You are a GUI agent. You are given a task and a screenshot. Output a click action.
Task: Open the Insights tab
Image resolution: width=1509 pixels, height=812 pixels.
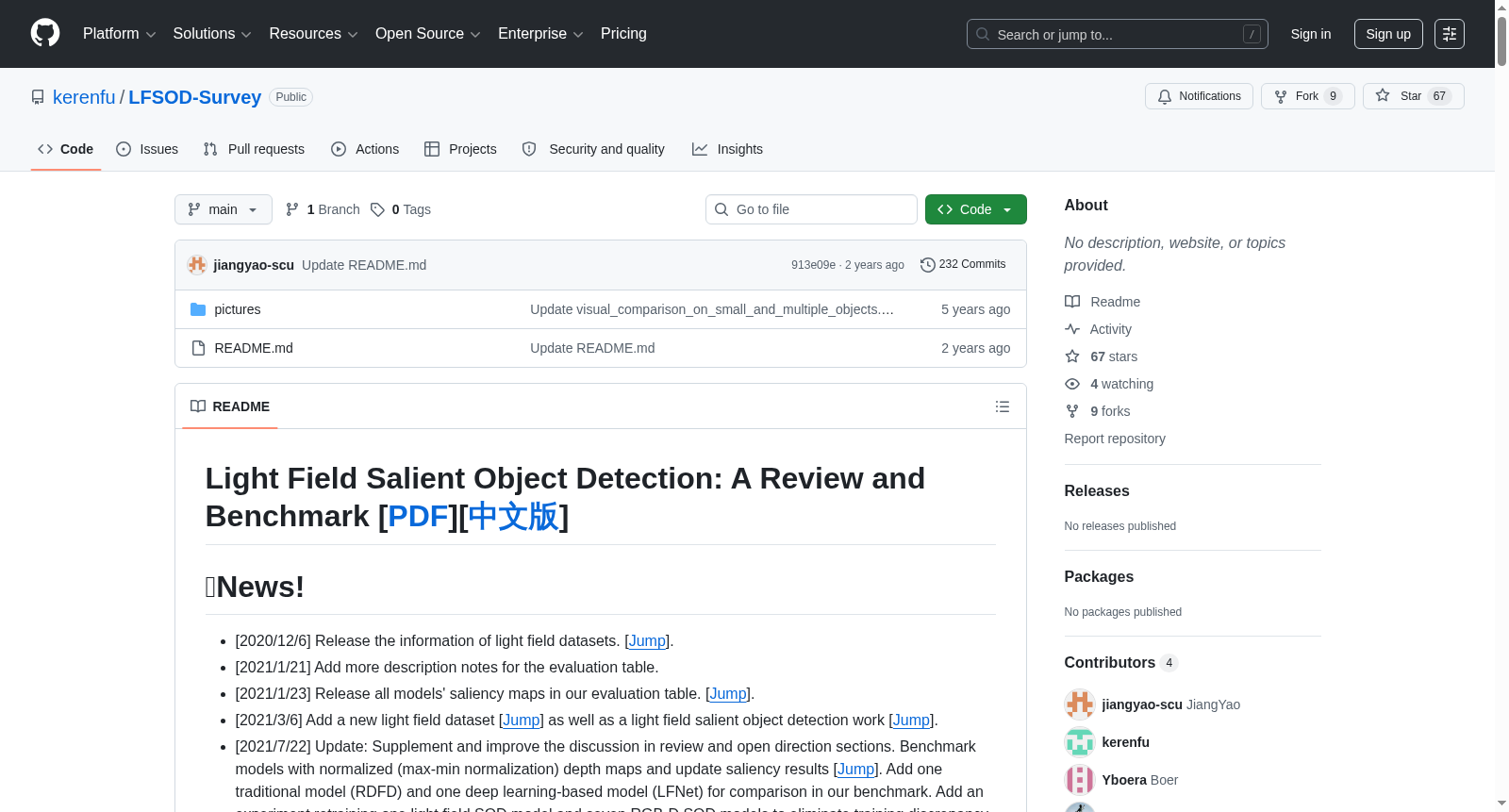click(x=727, y=149)
